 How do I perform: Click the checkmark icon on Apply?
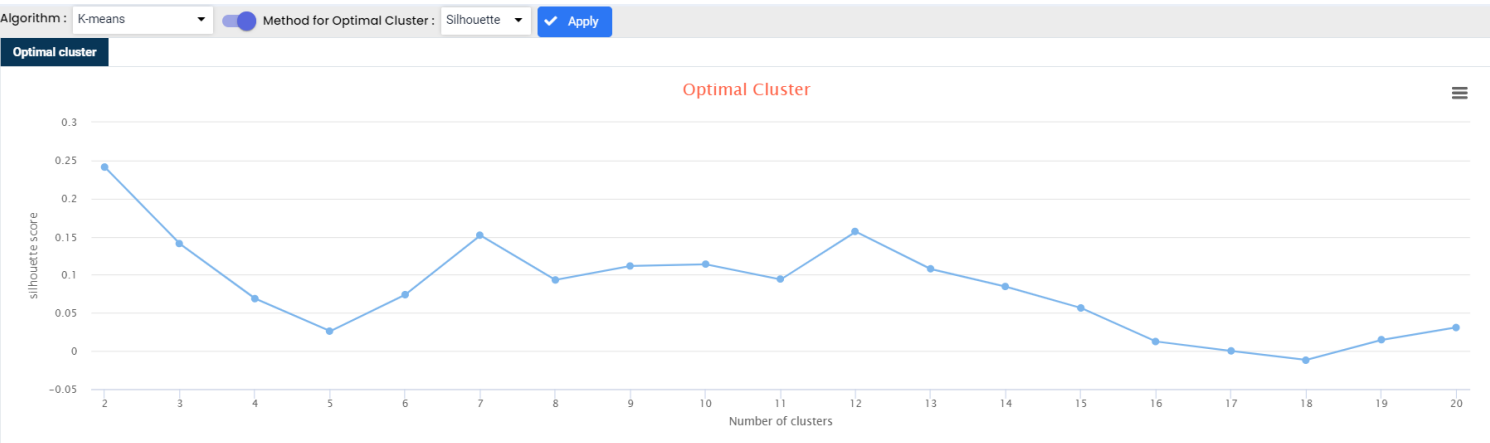tap(551, 21)
